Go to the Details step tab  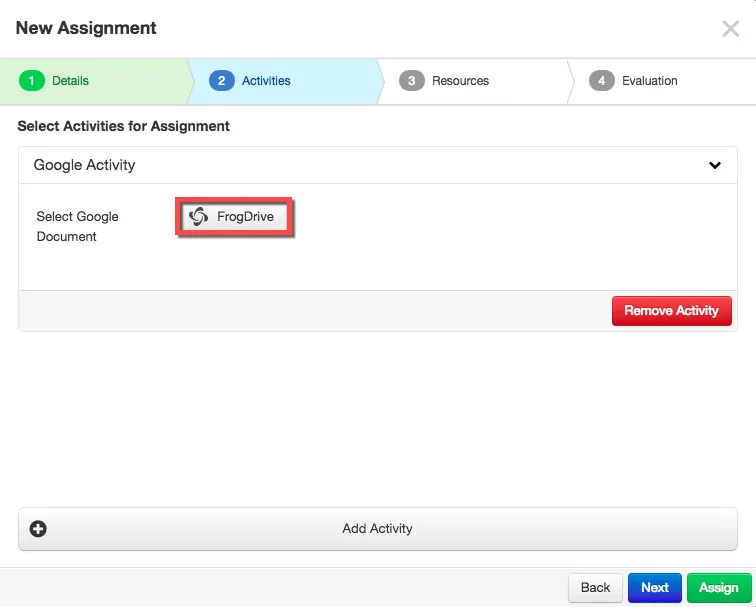click(94, 81)
